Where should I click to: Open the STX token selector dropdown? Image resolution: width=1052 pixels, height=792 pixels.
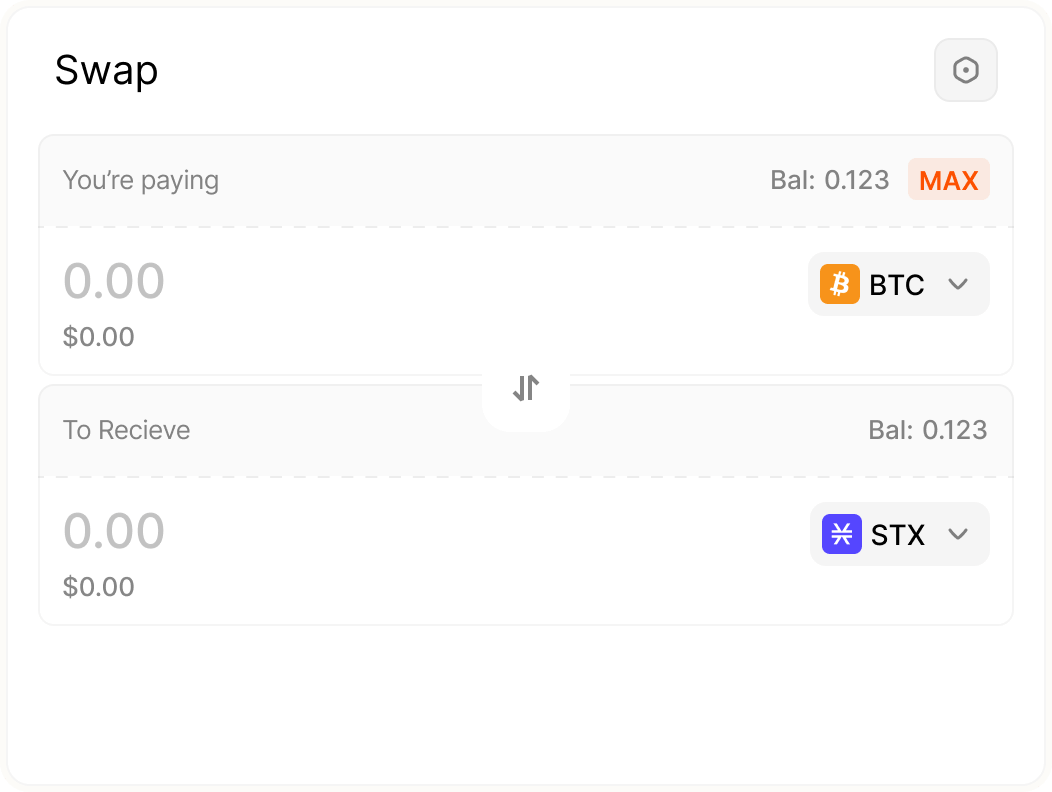[x=899, y=534]
